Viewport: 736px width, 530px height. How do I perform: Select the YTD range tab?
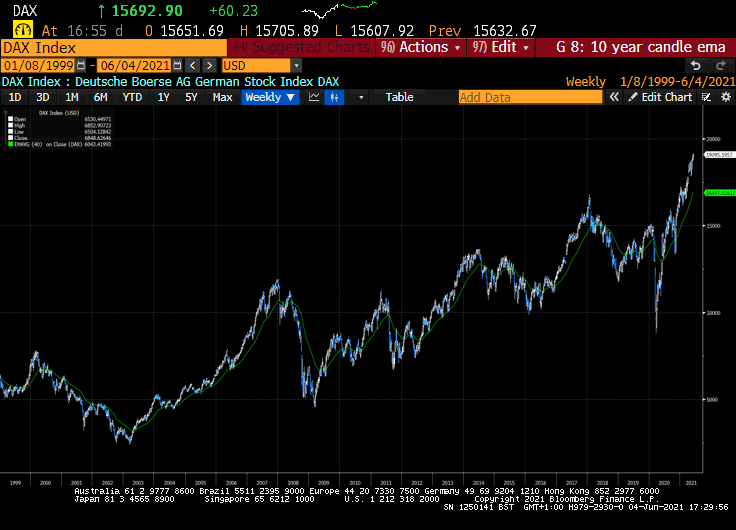pos(132,97)
